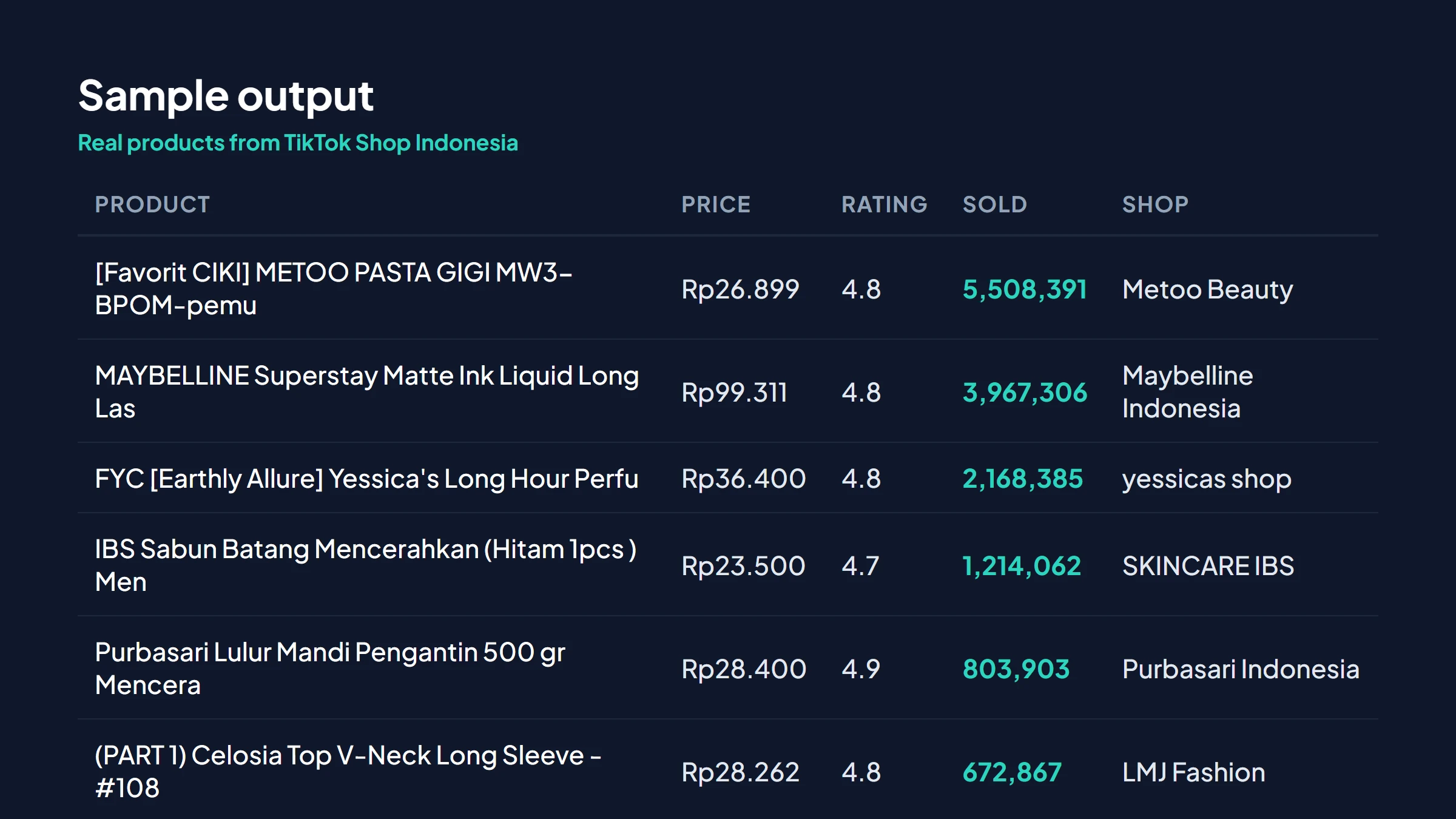Click rating 4.8 in the FYC Earthly Allure row
The height and width of the screenshot is (819, 1456).
[861, 479]
